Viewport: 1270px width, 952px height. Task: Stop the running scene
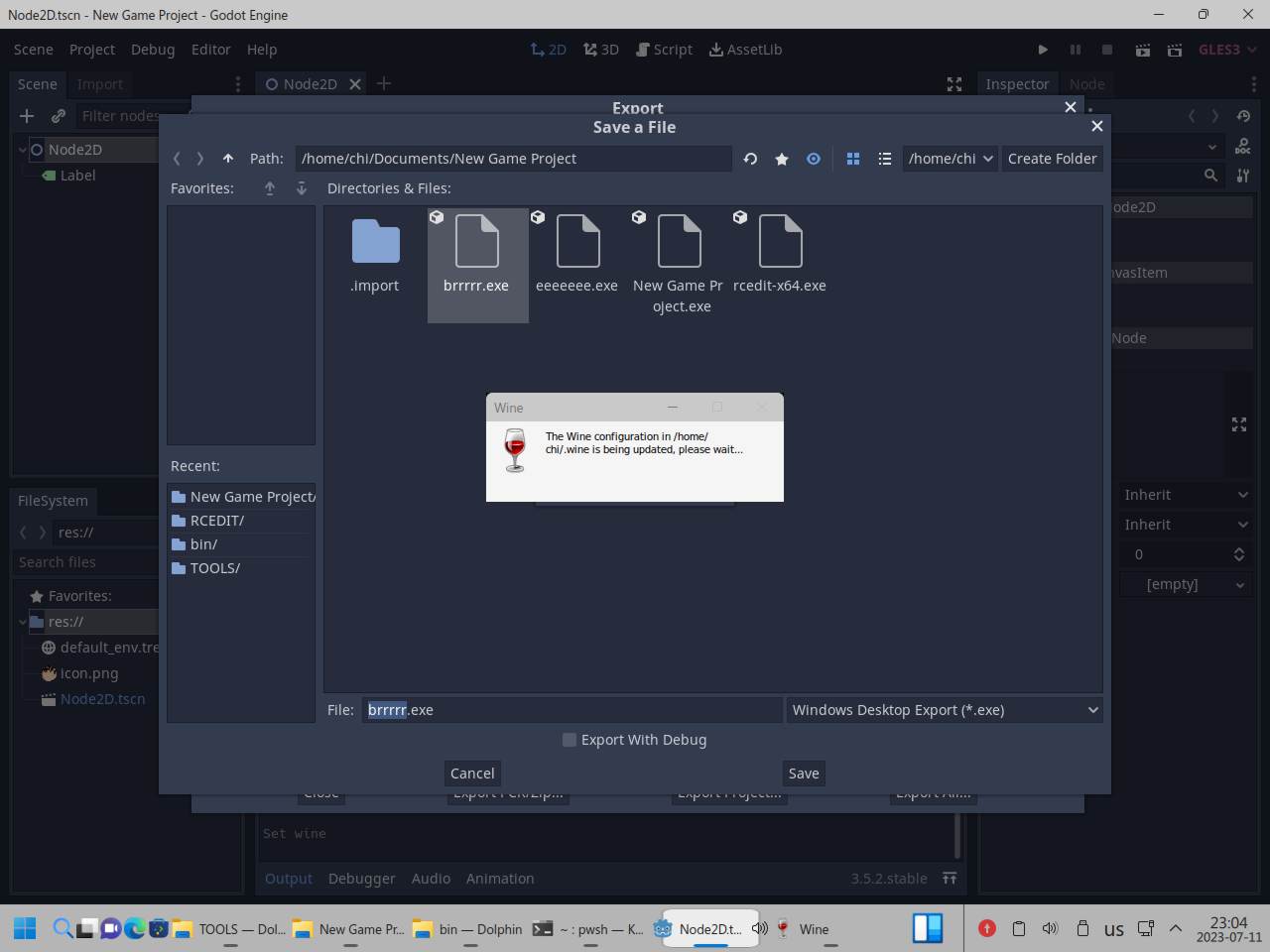pos(1107,50)
